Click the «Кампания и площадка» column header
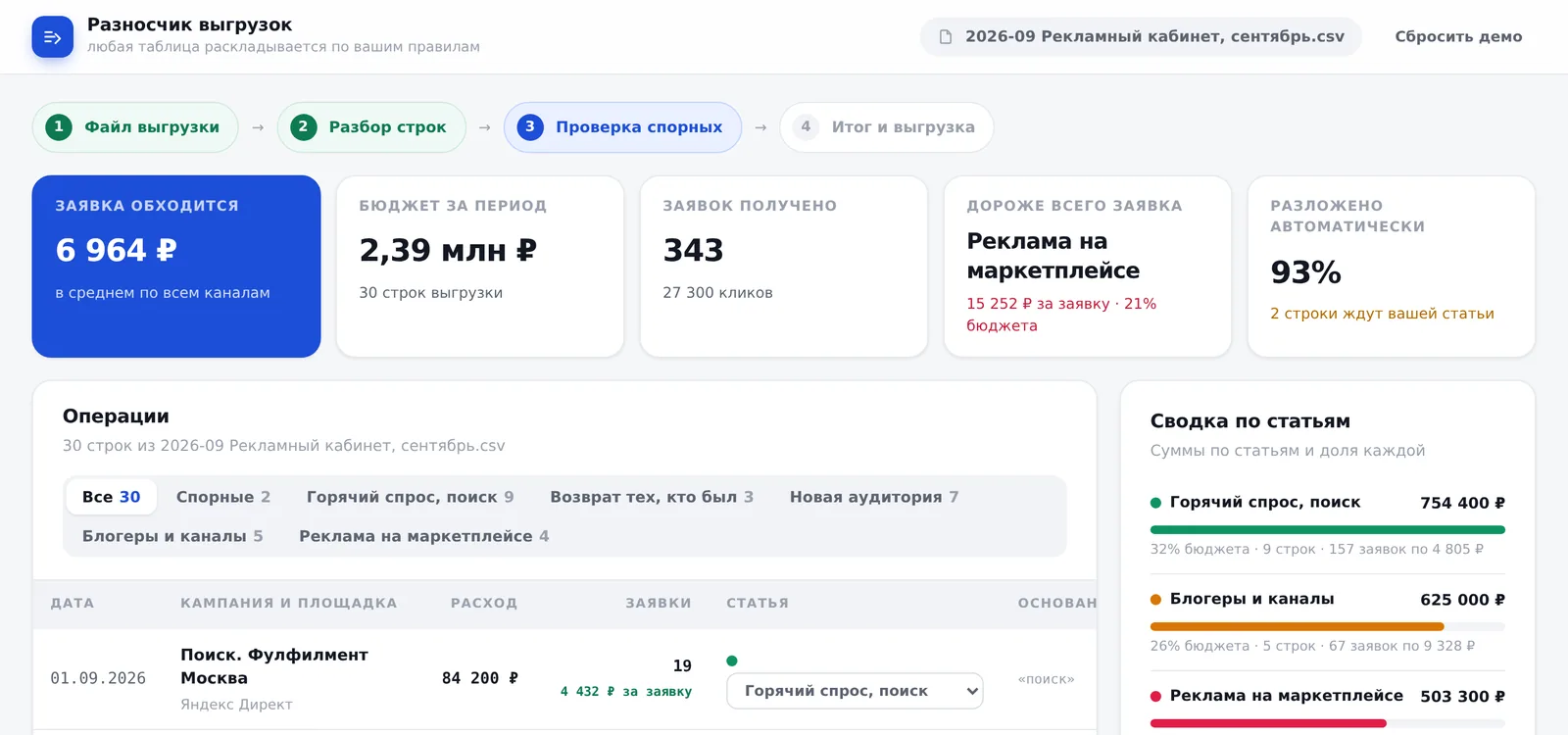The height and width of the screenshot is (735, 1568). [x=289, y=603]
